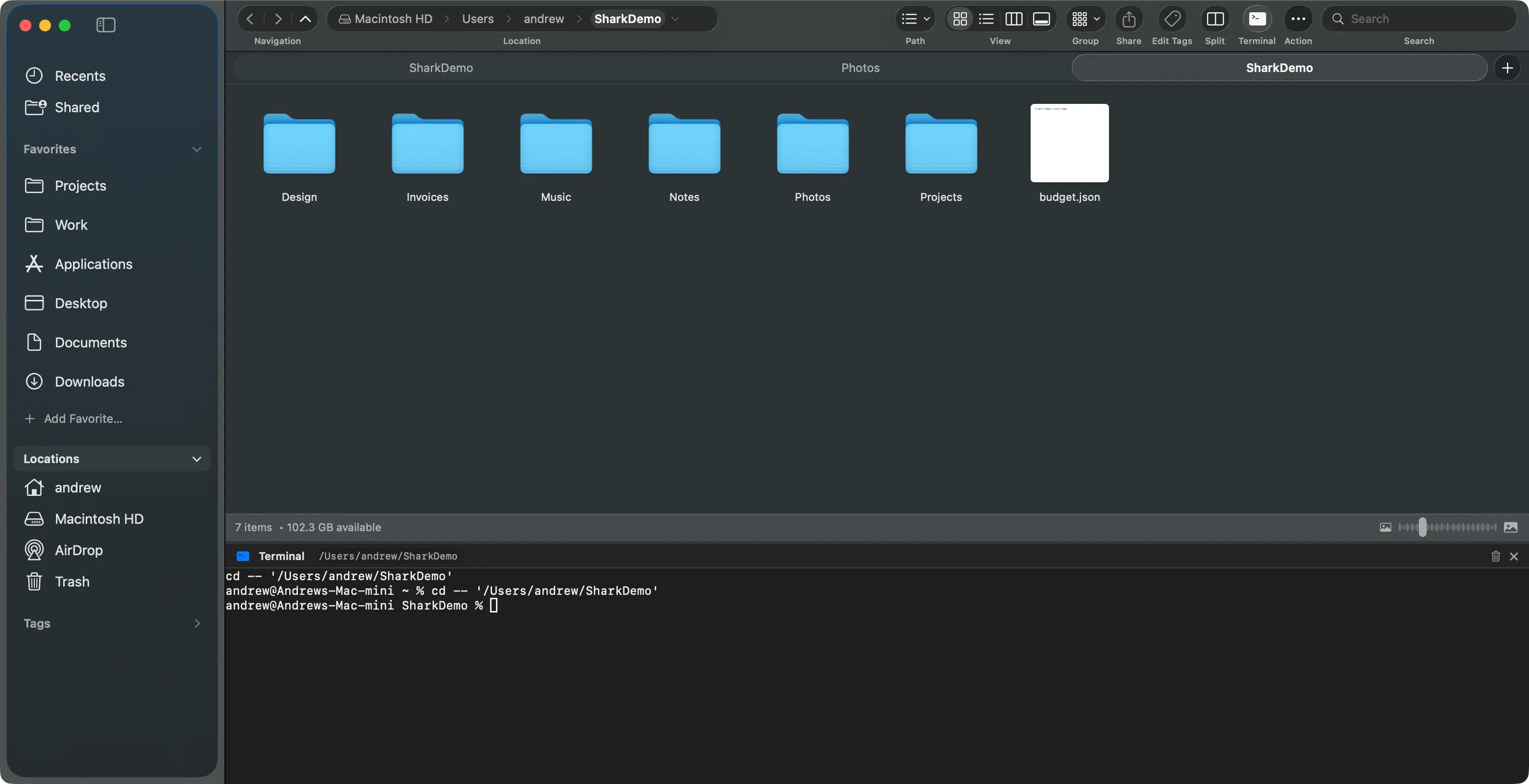Open AirDrop in the sidebar
This screenshot has height=784, width=1529.
coord(112,550)
